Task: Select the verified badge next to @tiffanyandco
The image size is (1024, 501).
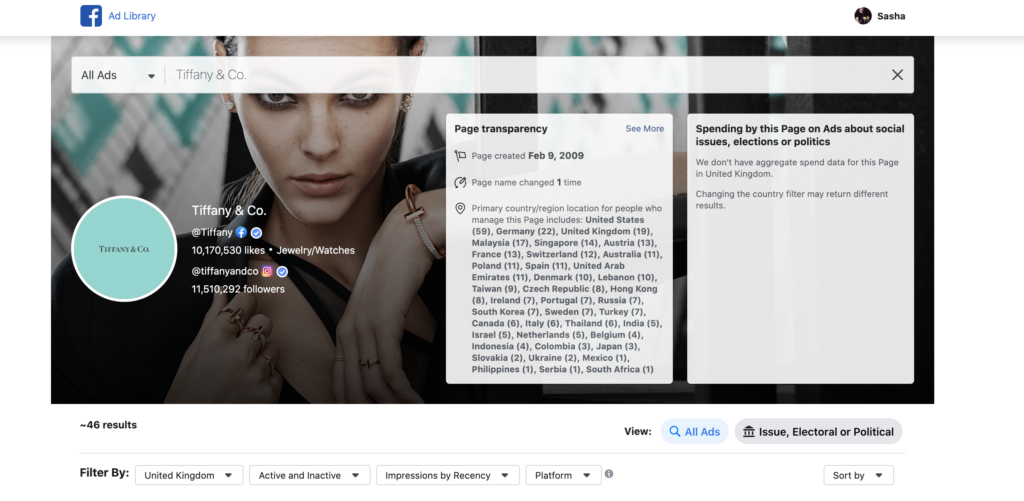Action: (282, 271)
